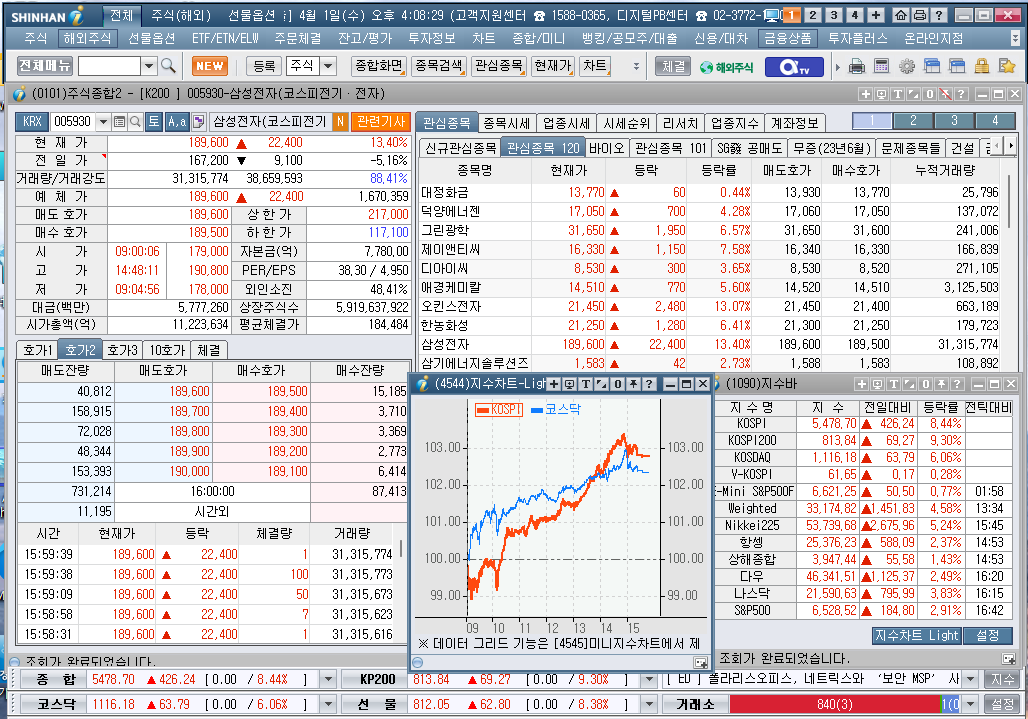The image size is (1028, 719).
Task: Click the 전체메뉴 button
Action: point(45,66)
